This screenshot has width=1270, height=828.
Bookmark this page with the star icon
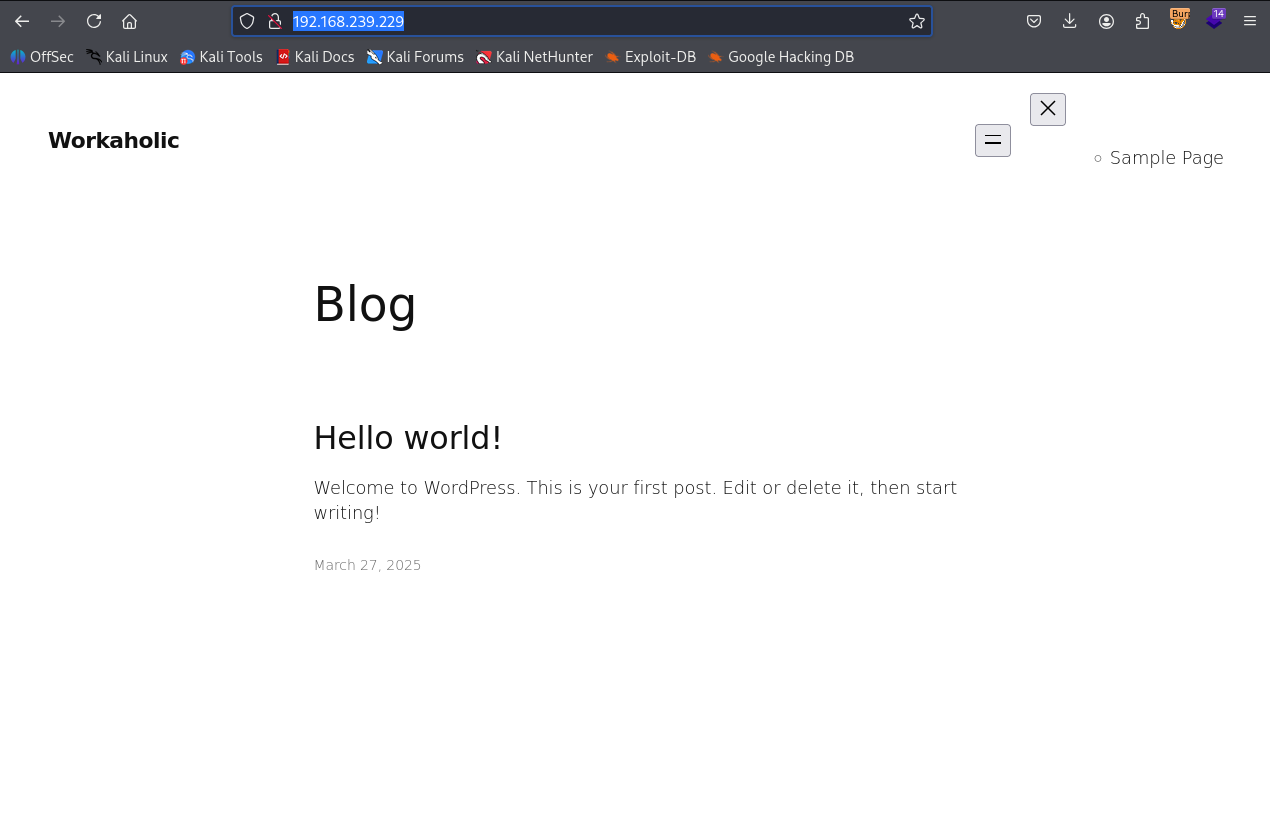click(x=916, y=21)
